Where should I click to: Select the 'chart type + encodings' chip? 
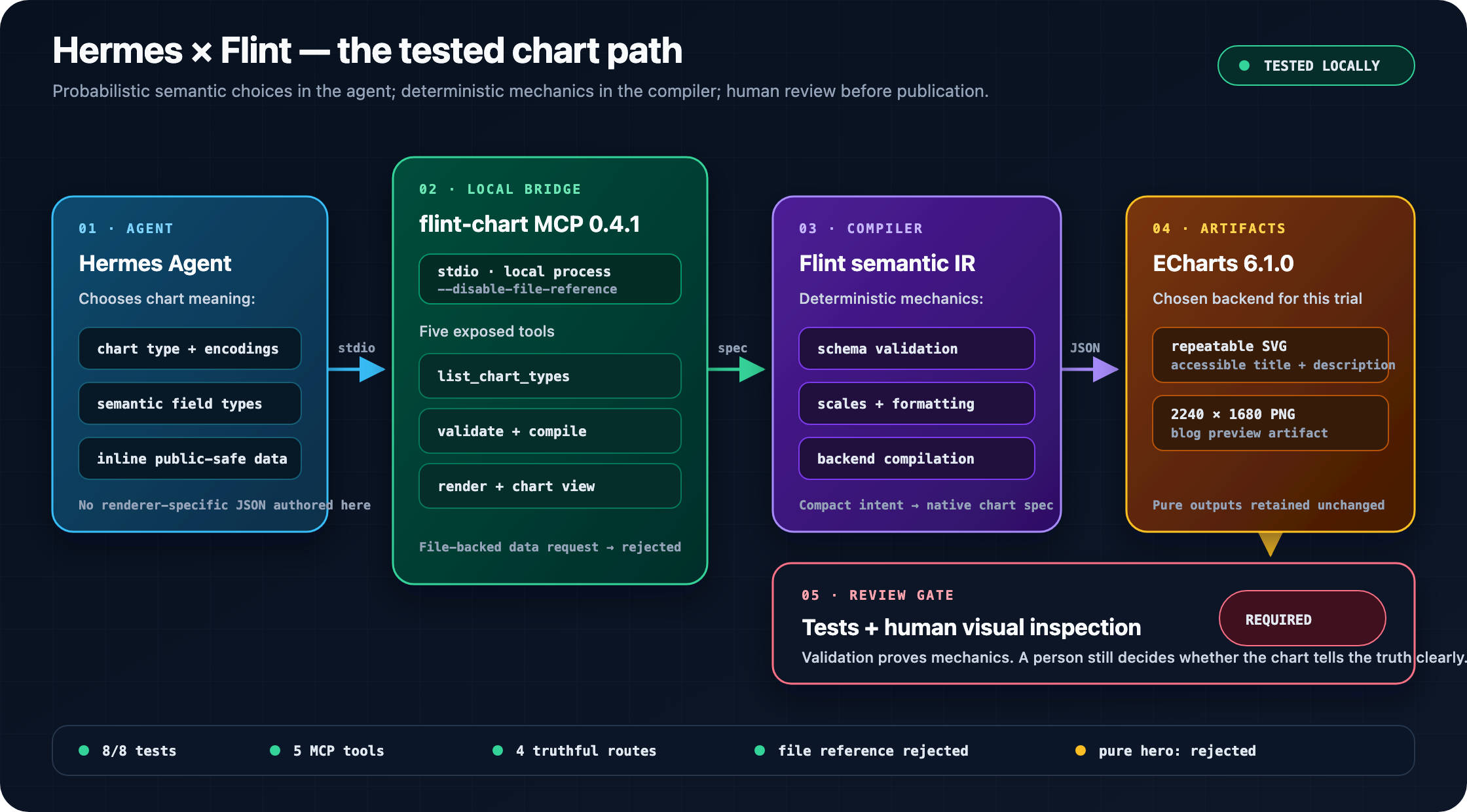(x=190, y=348)
